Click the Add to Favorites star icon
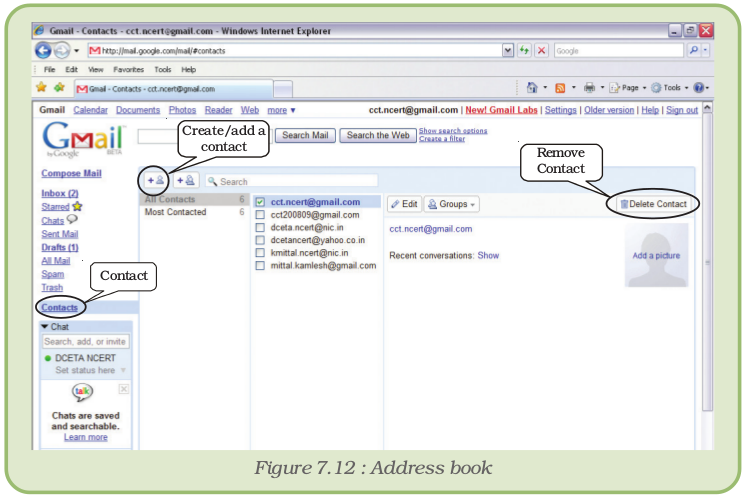The height and width of the screenshot is (497, 745). [59, 88]
